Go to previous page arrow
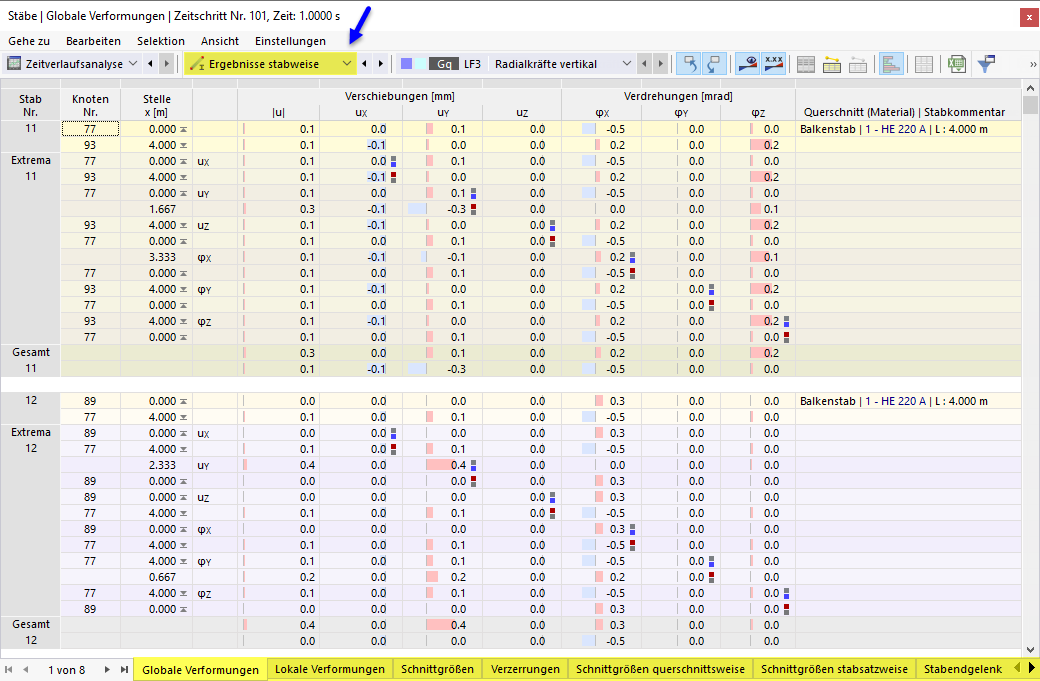The image size is (1040, 681). 26,670
